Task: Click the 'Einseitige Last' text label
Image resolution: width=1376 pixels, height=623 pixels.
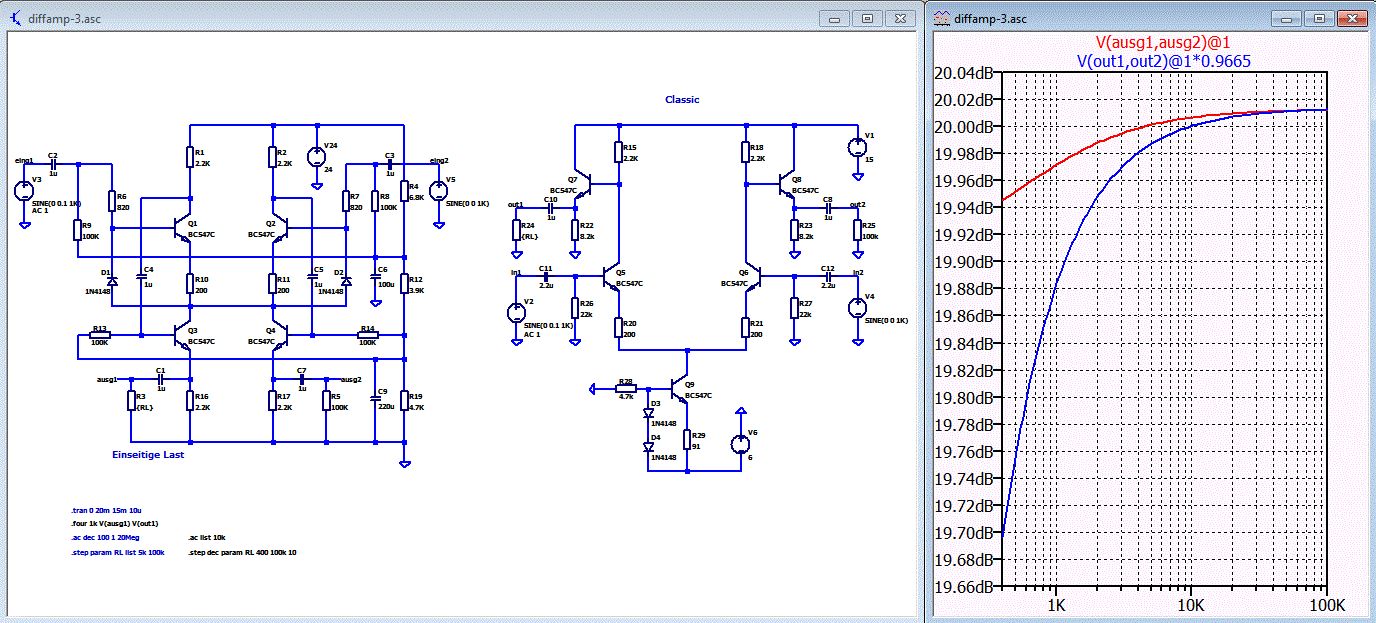Action: [x=147, y=455]
